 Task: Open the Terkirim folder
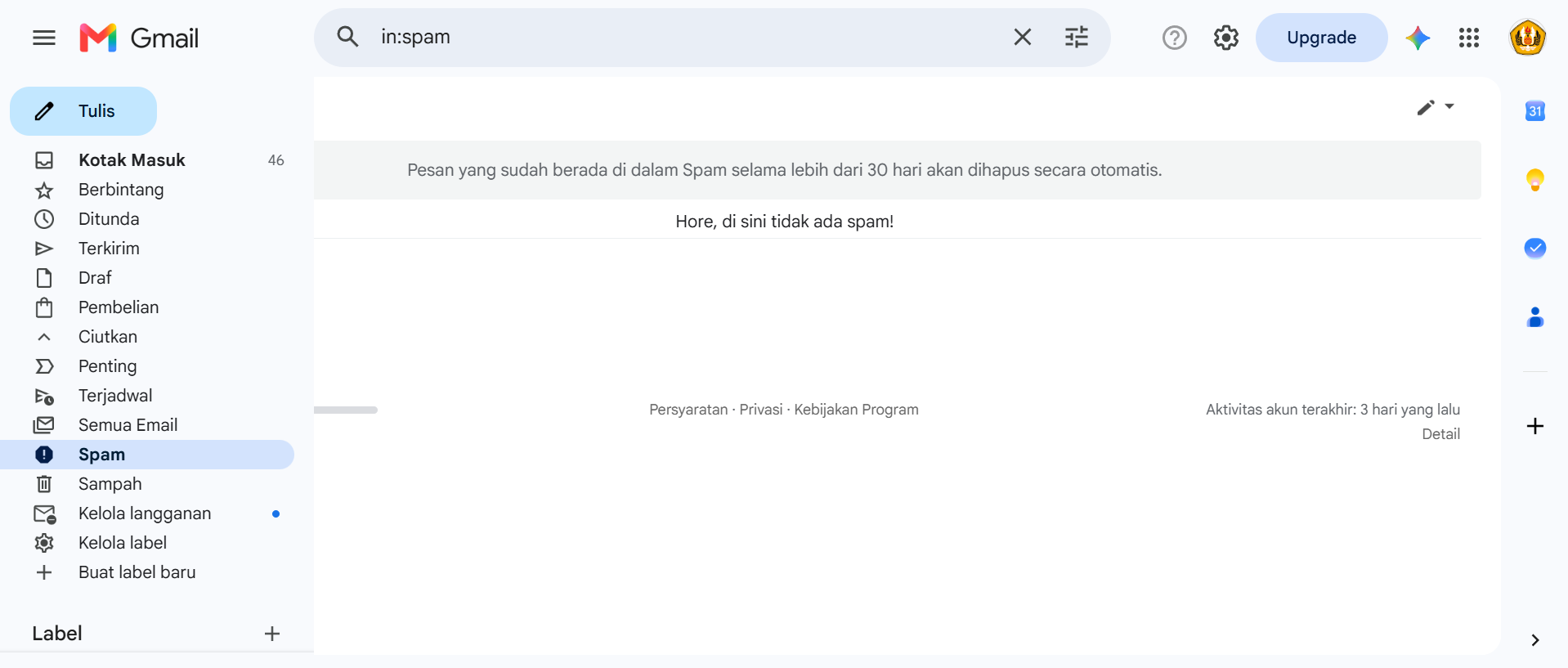[x=147, y=249]
